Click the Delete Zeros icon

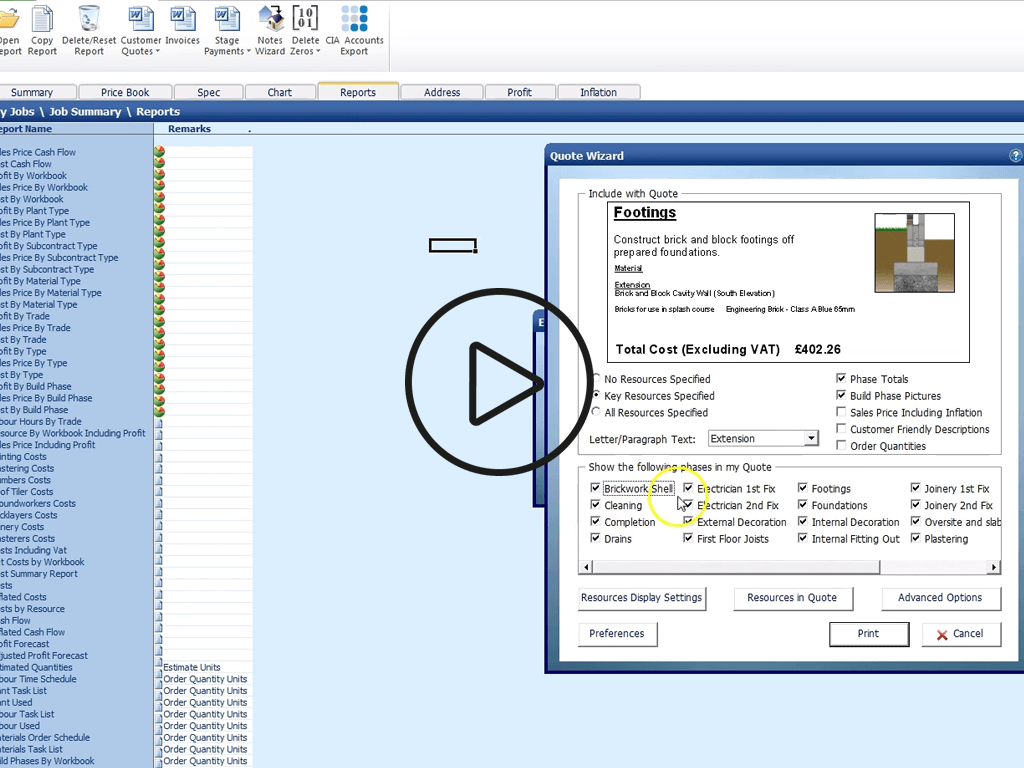pyautogui.click(x=305, y=18)
